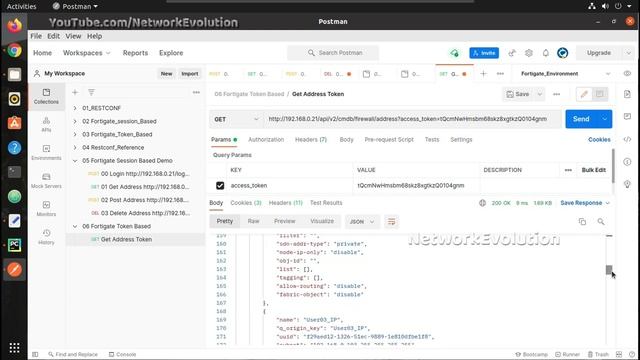This screenshot has height=360, width=640.
Task: Open the Fortigate_Environment selector dropdown
Action: point(566,74)
